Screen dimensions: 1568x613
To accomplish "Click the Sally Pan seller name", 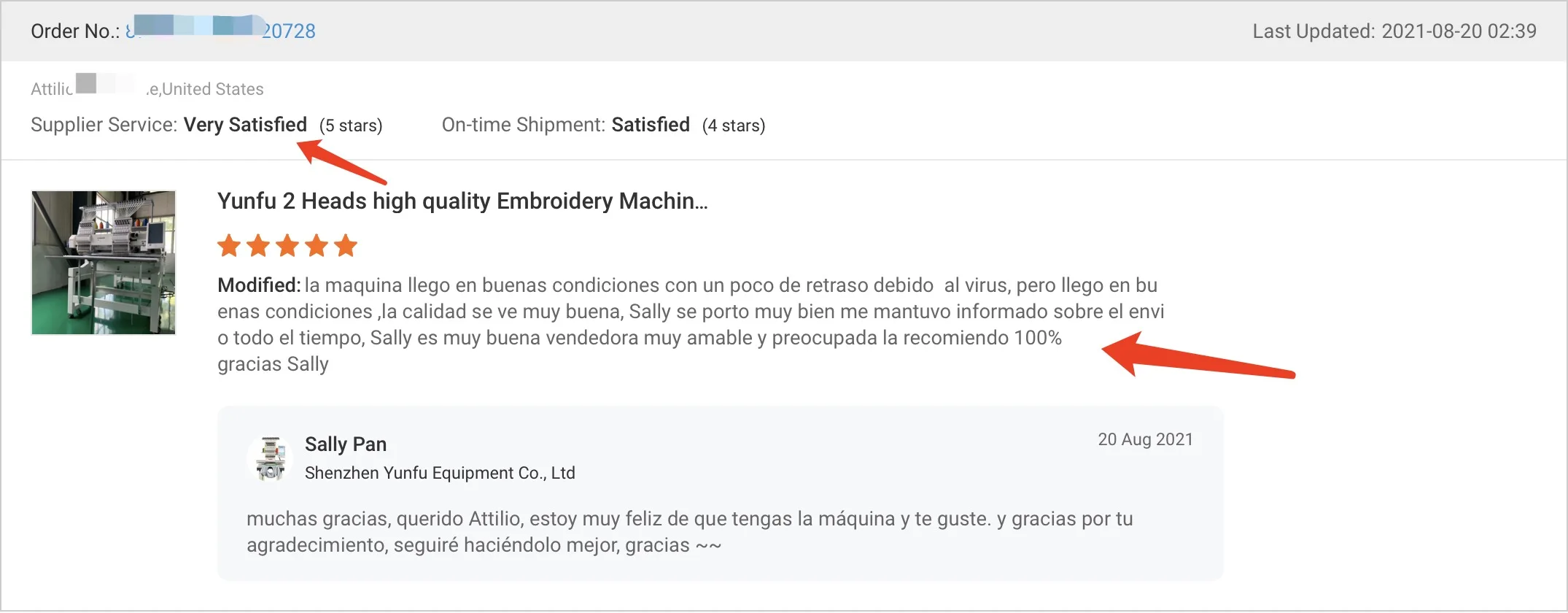I will 346,444.
